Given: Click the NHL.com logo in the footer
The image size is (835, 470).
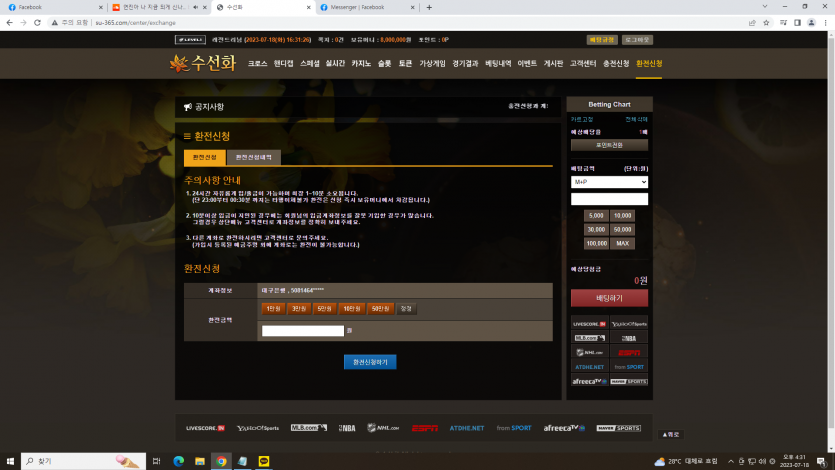Looking at the screenshot, I should (383, 428).
